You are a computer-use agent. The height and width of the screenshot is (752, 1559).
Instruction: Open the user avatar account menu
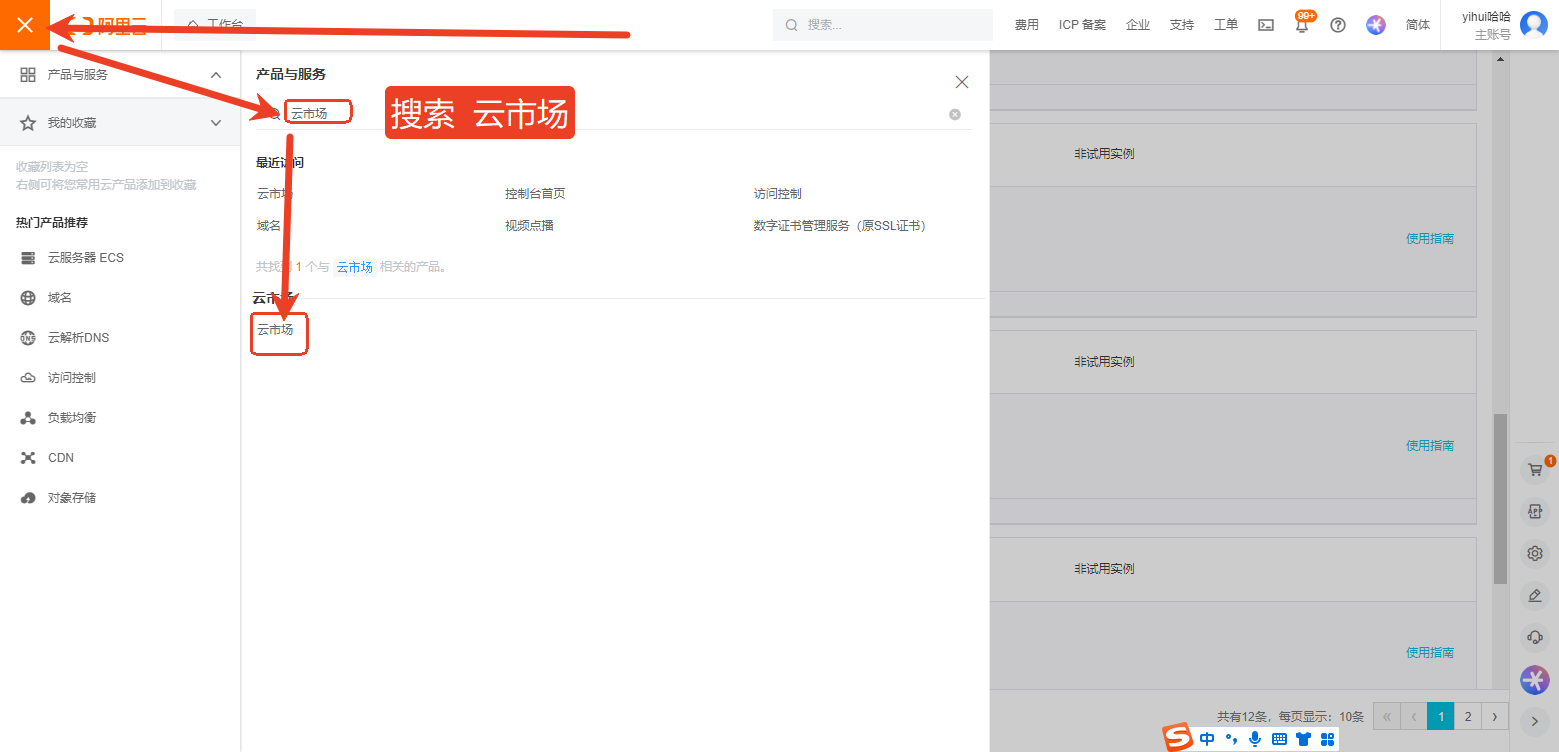1533,25
